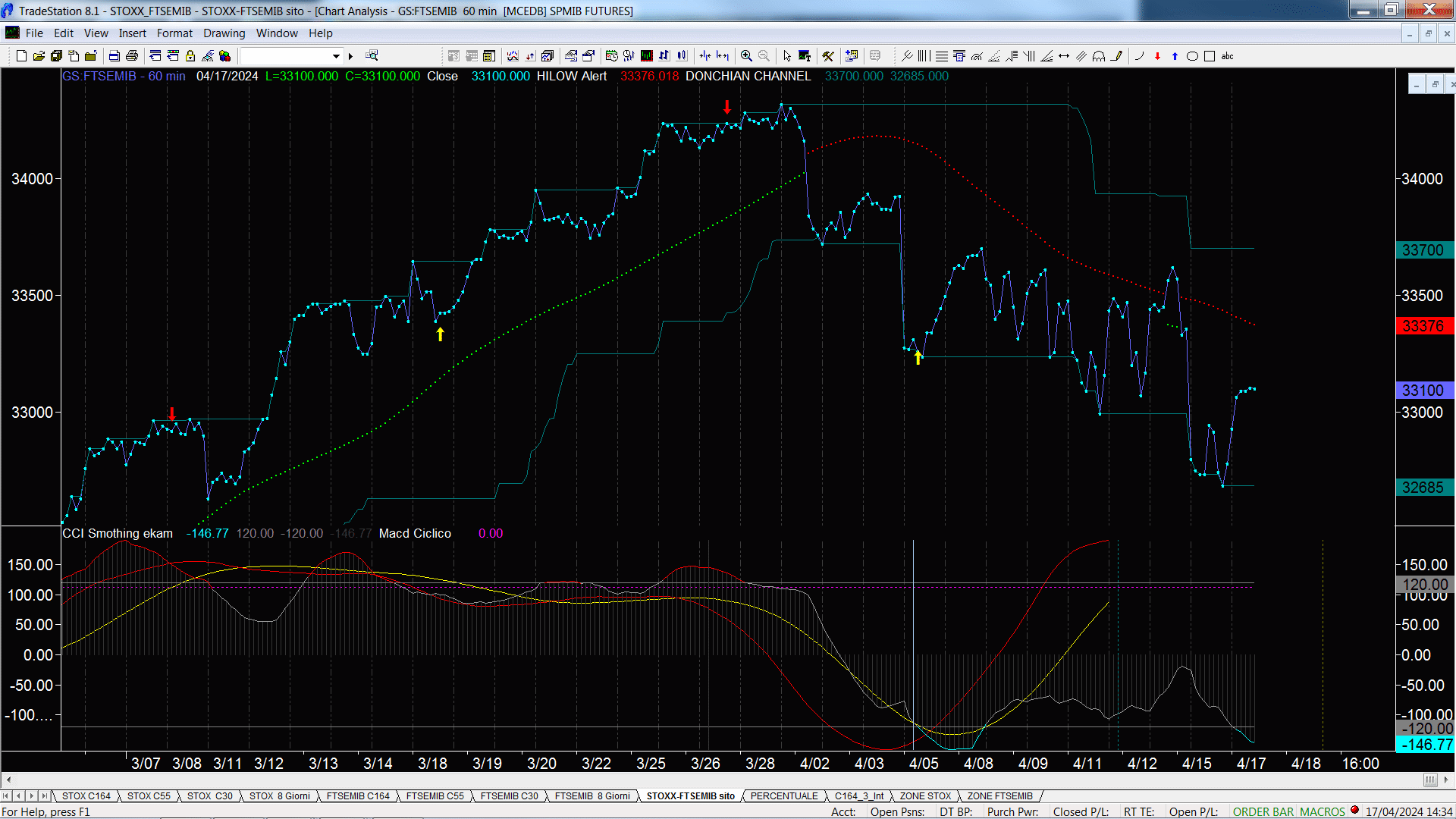
Task: Click the small arrow beside the combo box
Action: point(350,56)
